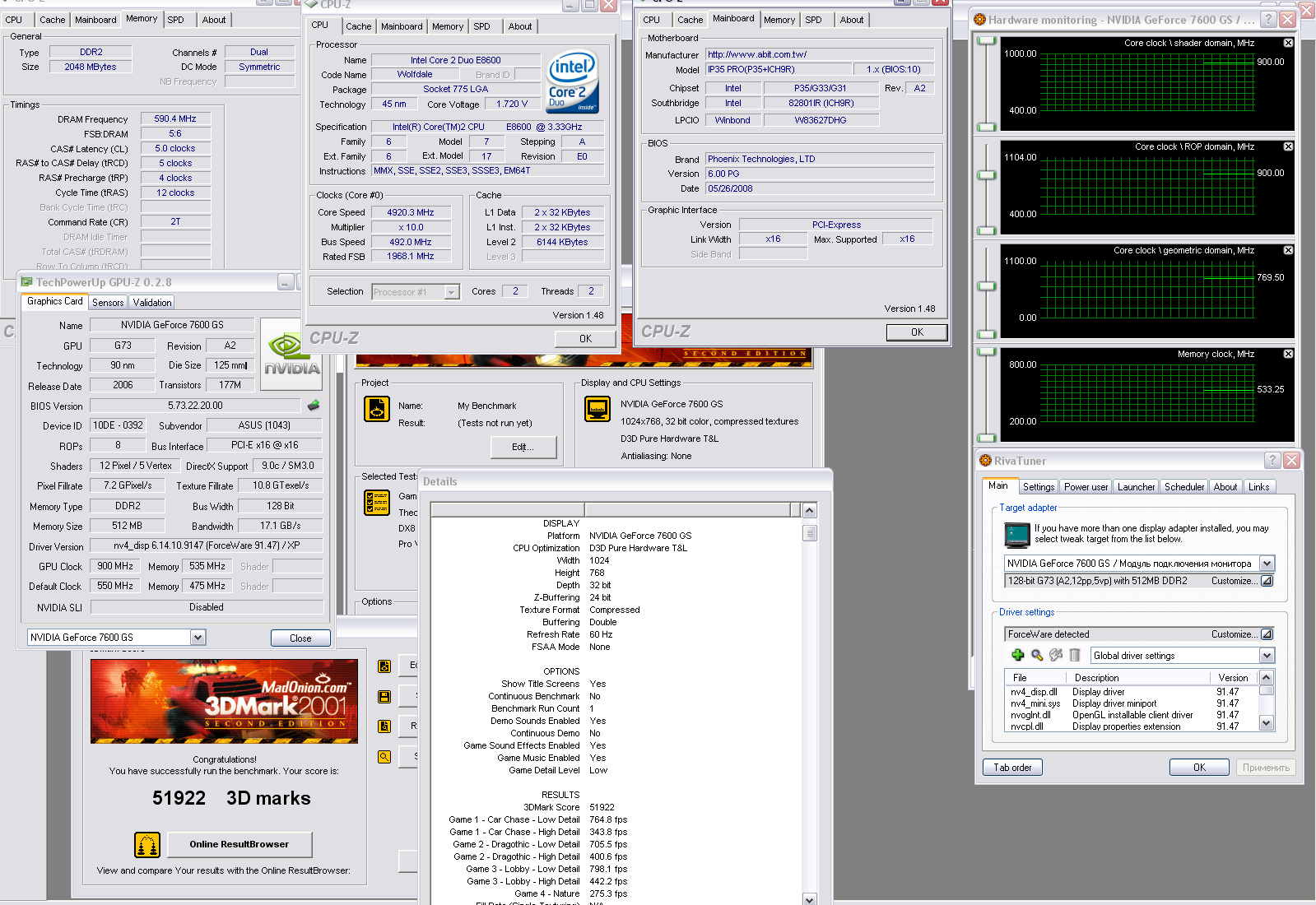Click OK in the RivaTuner window

tap(1199, 768)
